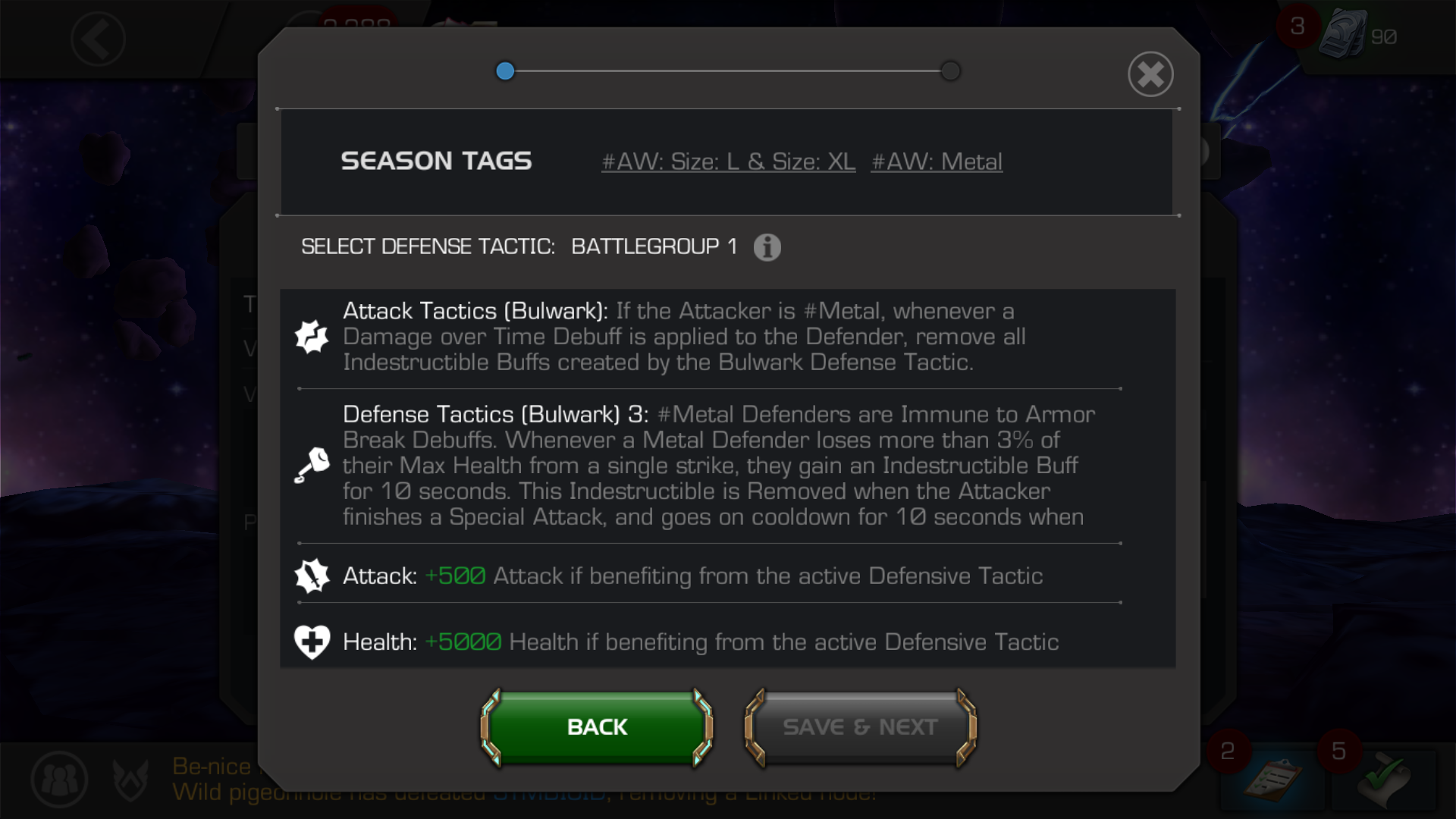The image size is (1456, 819).
Task: Click the green BACK button
Action: [x=597, y=727]
